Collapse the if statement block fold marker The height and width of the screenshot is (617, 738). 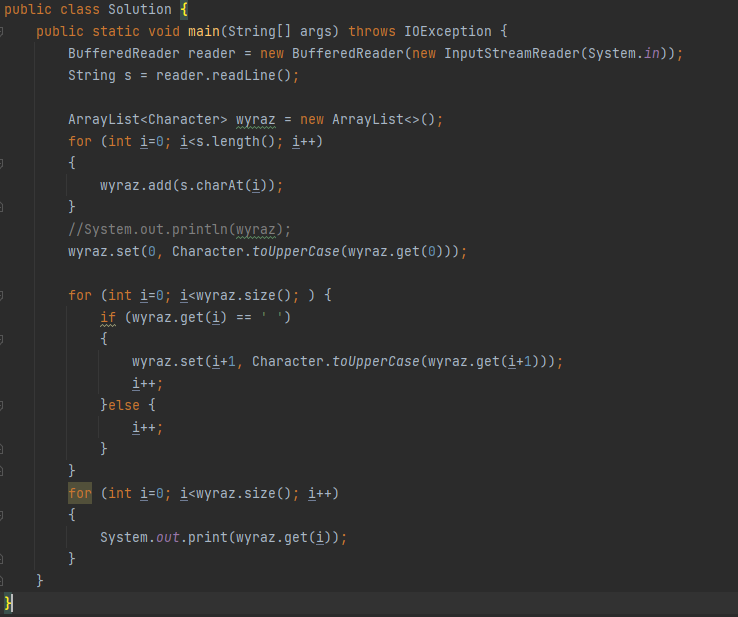[4, 339]
